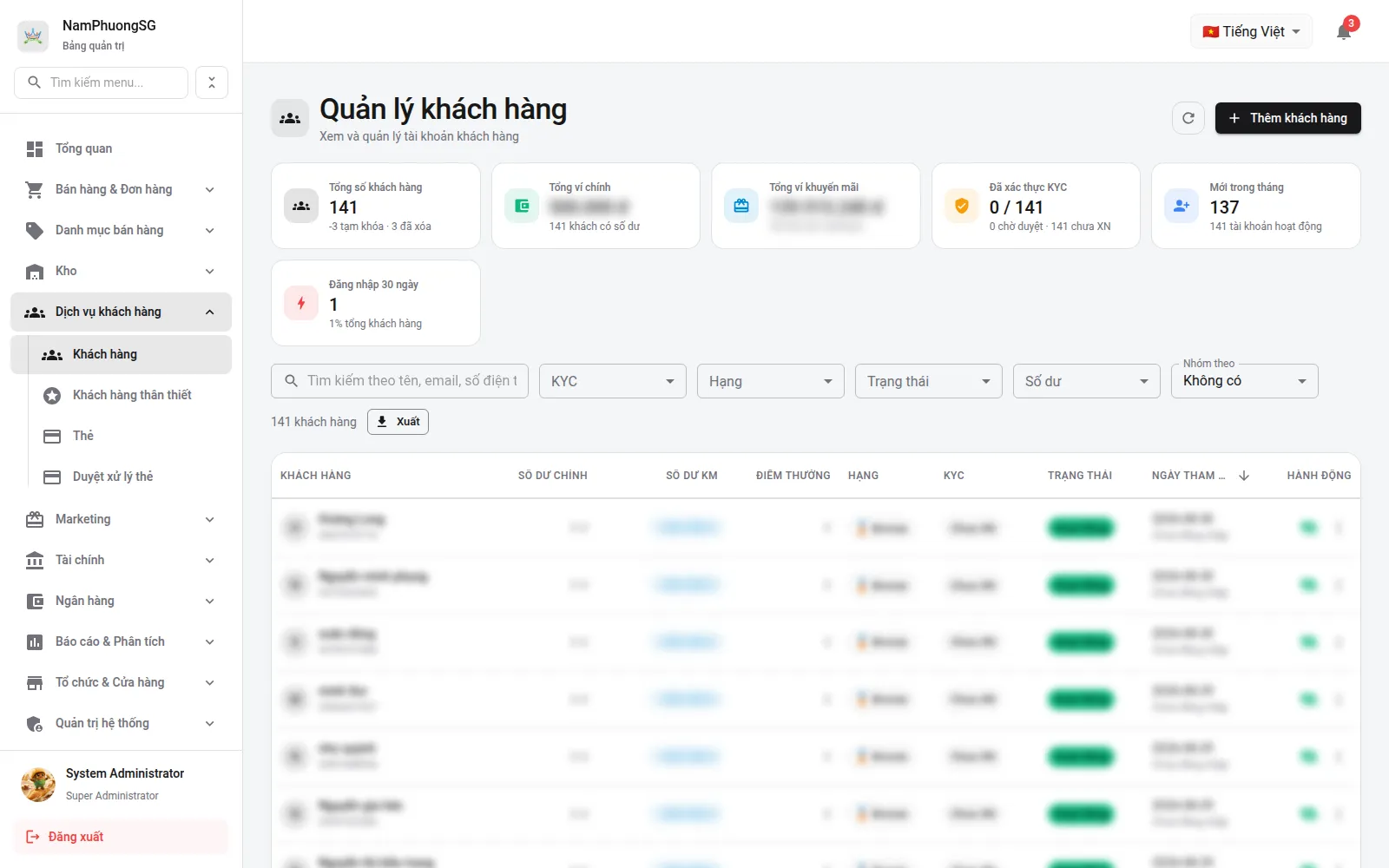The width and height of the screenshot is (1389, 868).
Task: Expand the Marketing menu
Action: [121, 519]
